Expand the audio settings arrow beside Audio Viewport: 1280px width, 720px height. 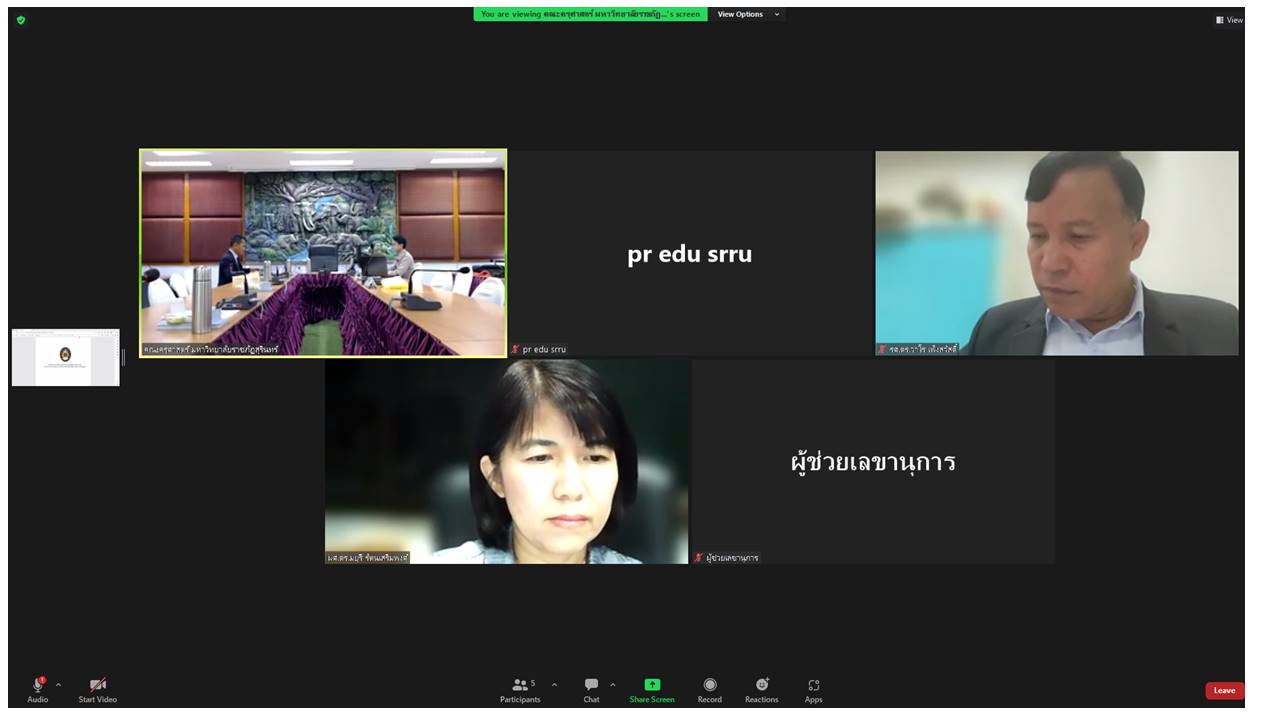pos(58,685)
